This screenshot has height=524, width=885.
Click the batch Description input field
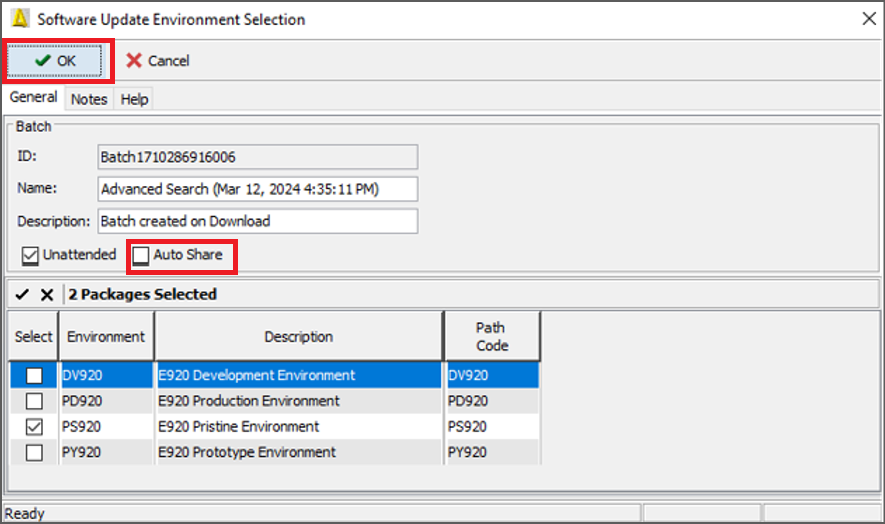pyautogui.click(x=257, y=221)
